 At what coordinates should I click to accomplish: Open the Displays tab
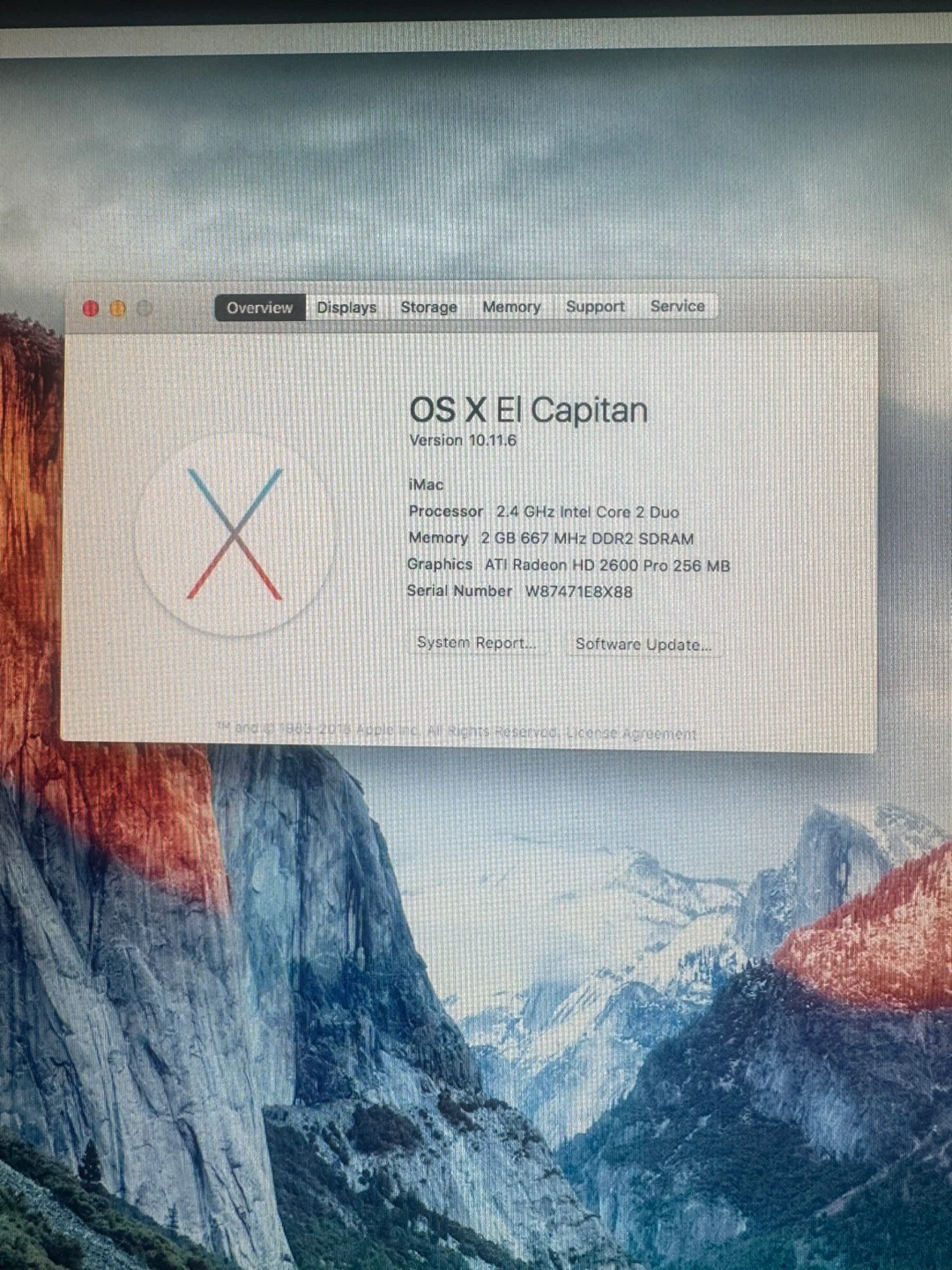coord(346,308)
